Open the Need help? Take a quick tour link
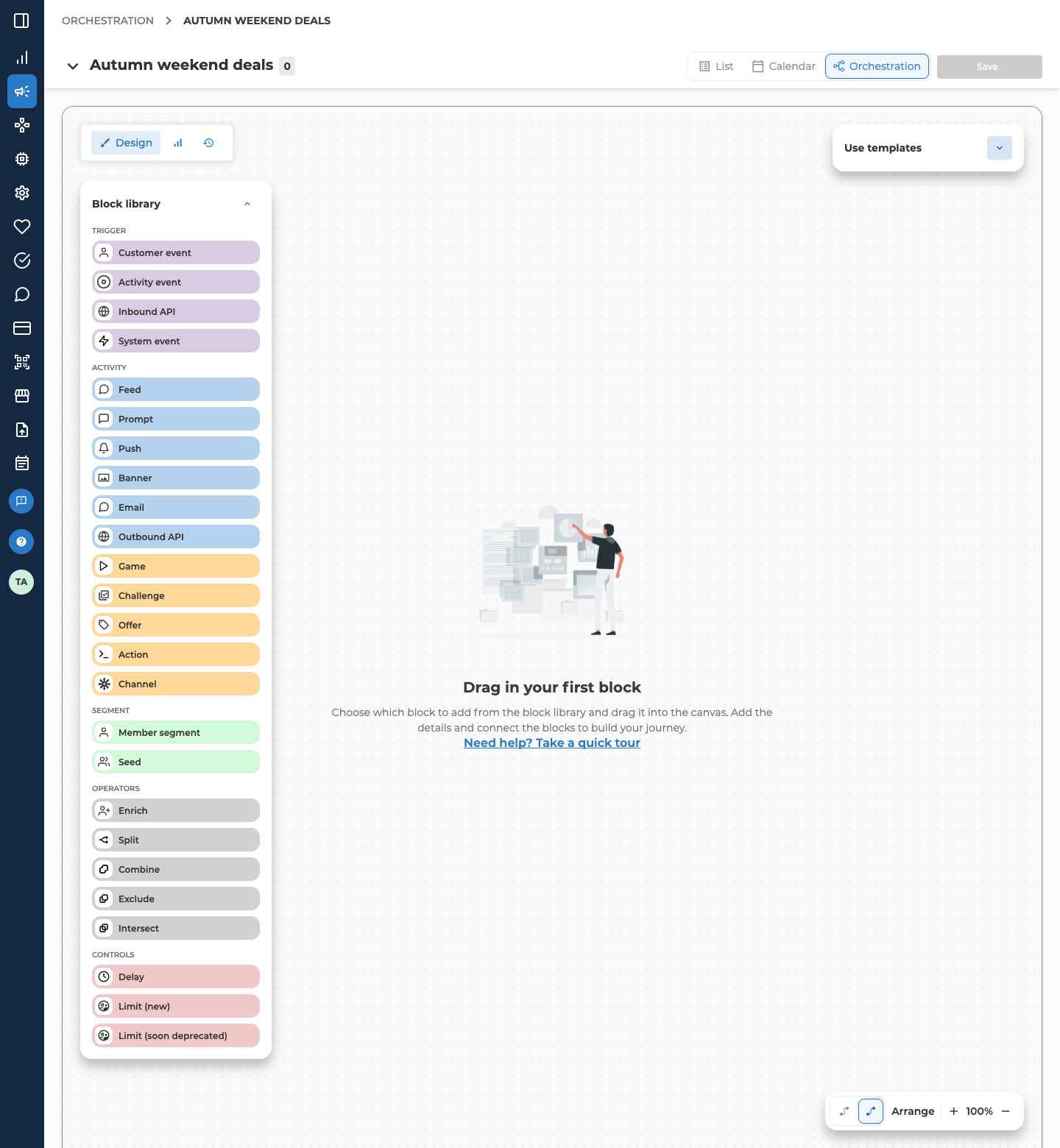The height and width of the screenshot is (1148, 1060). coord(552,743)
